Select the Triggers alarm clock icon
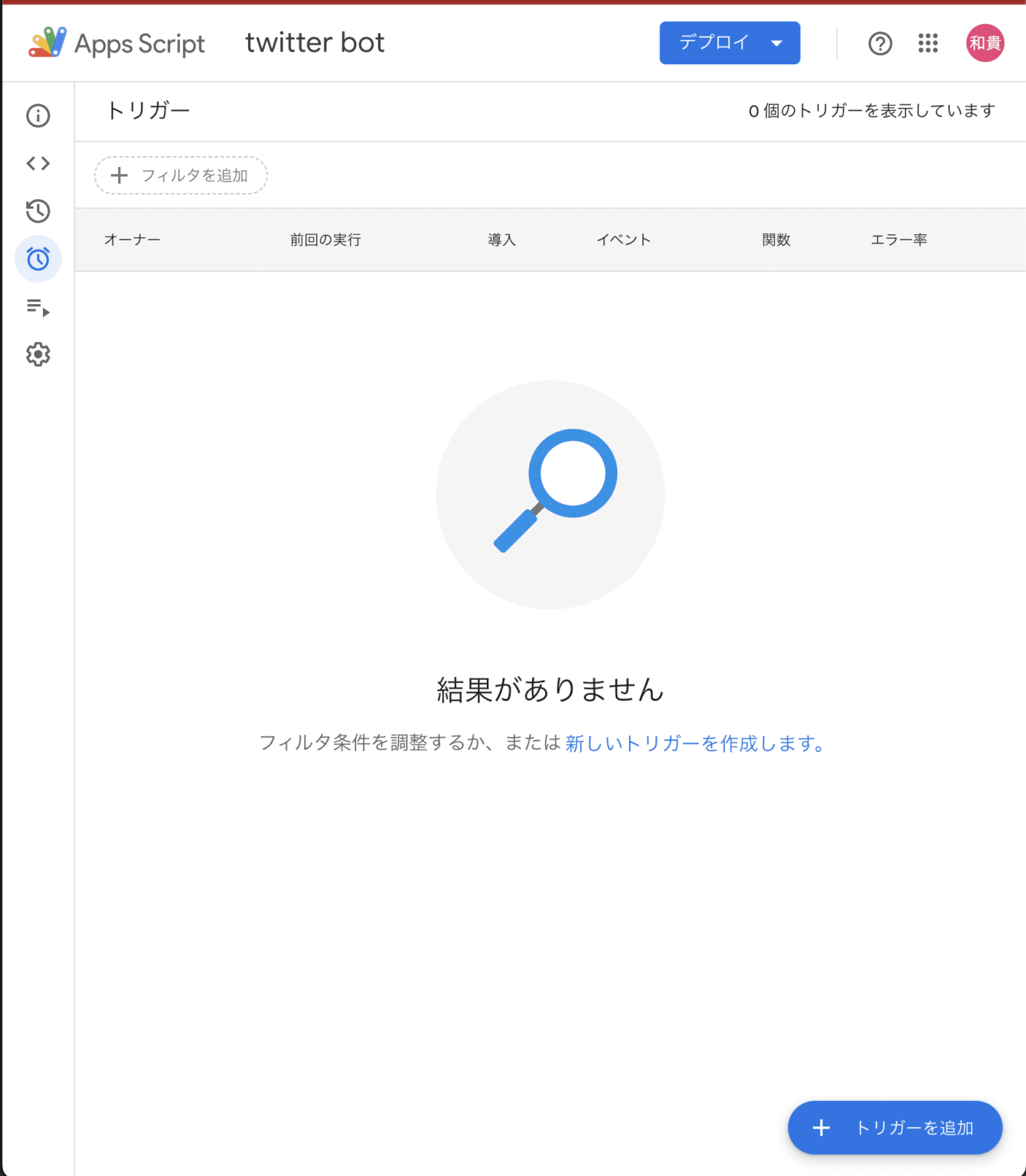Screen dimensions: 1026x1176 (38, 260)
